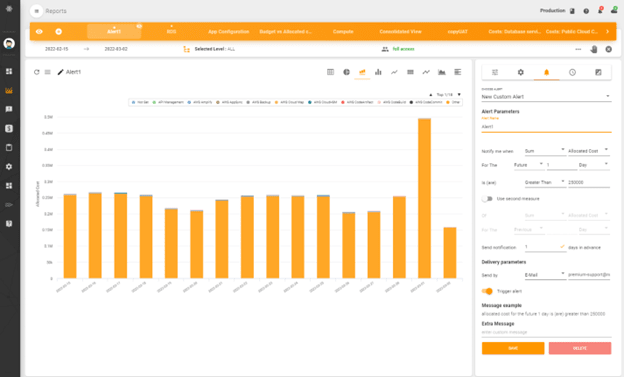Open the Send by E-Mail dropdown
The width and height of the screenshot is (624, 377).
click(545, 275)
